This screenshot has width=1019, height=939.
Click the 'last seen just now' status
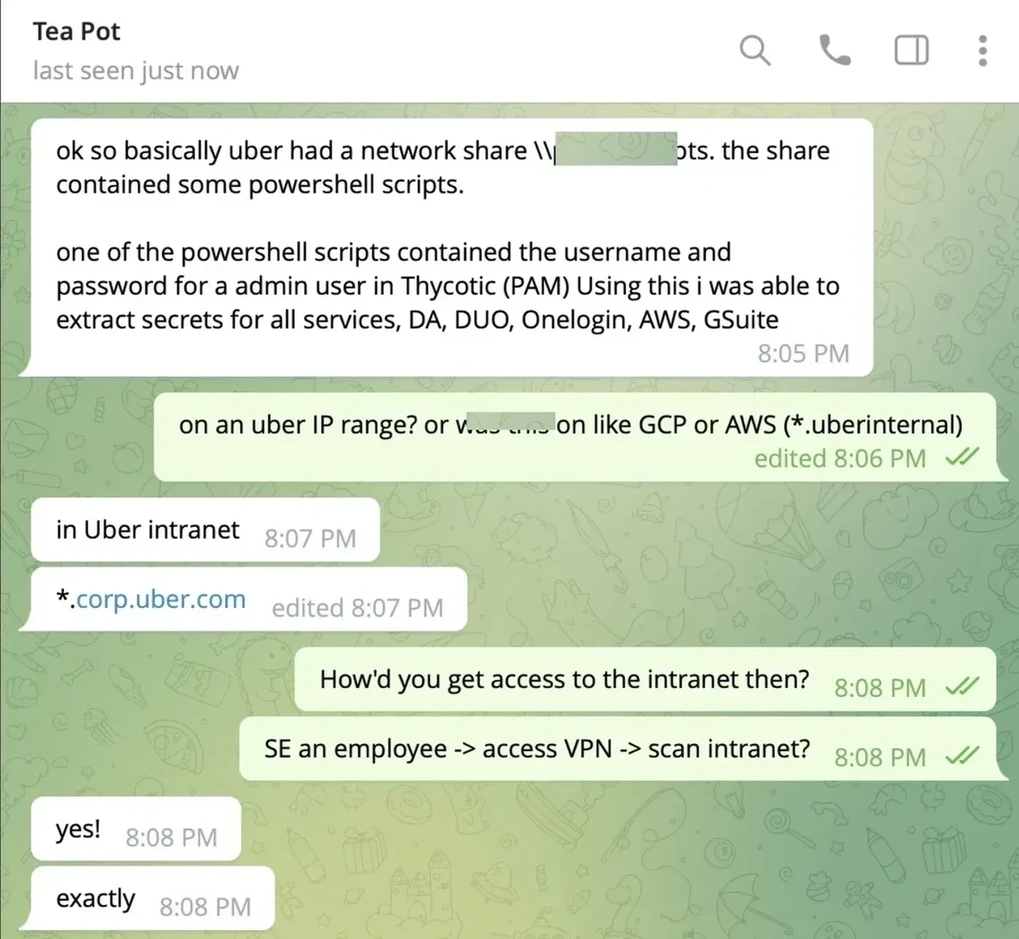136,70
